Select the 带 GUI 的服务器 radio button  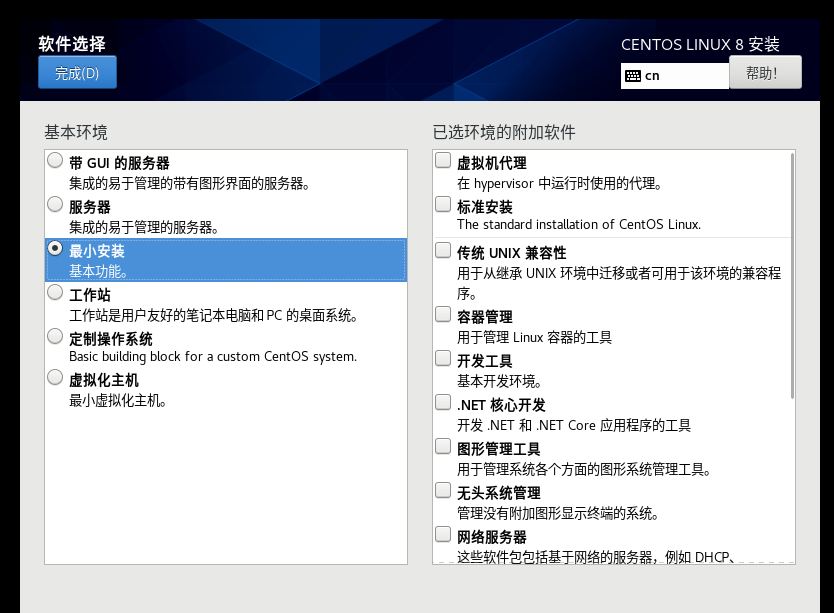coord(55,161)
